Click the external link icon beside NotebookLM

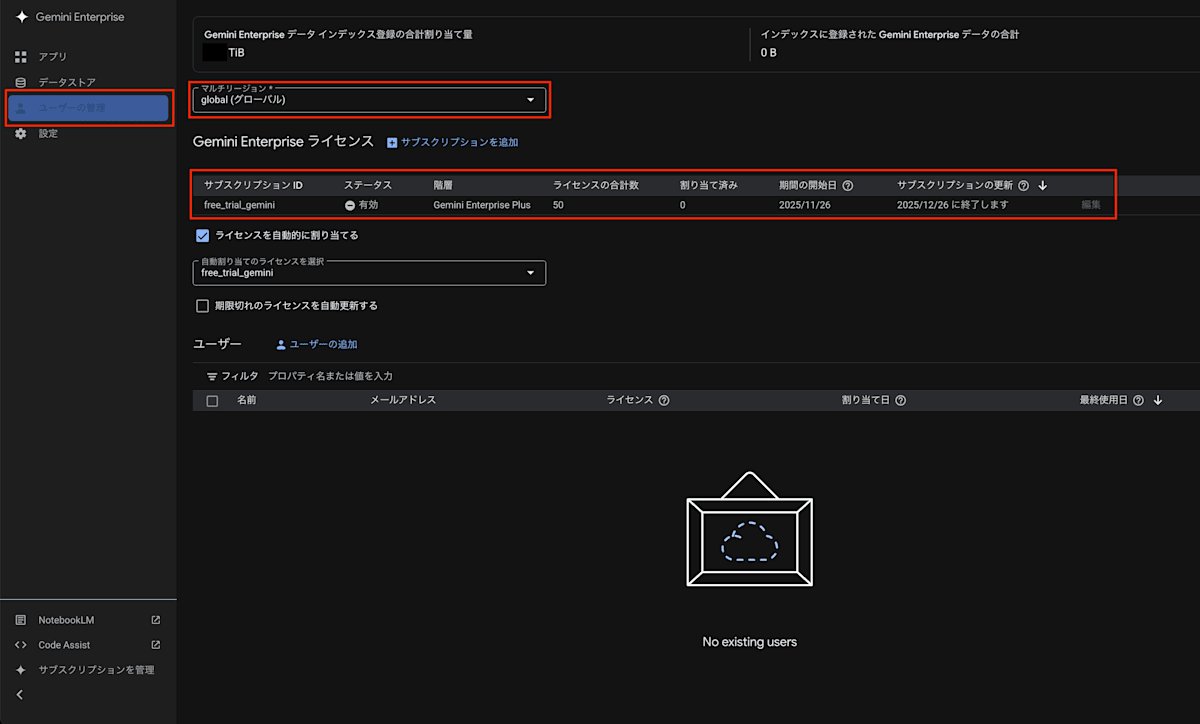point(155,620)
